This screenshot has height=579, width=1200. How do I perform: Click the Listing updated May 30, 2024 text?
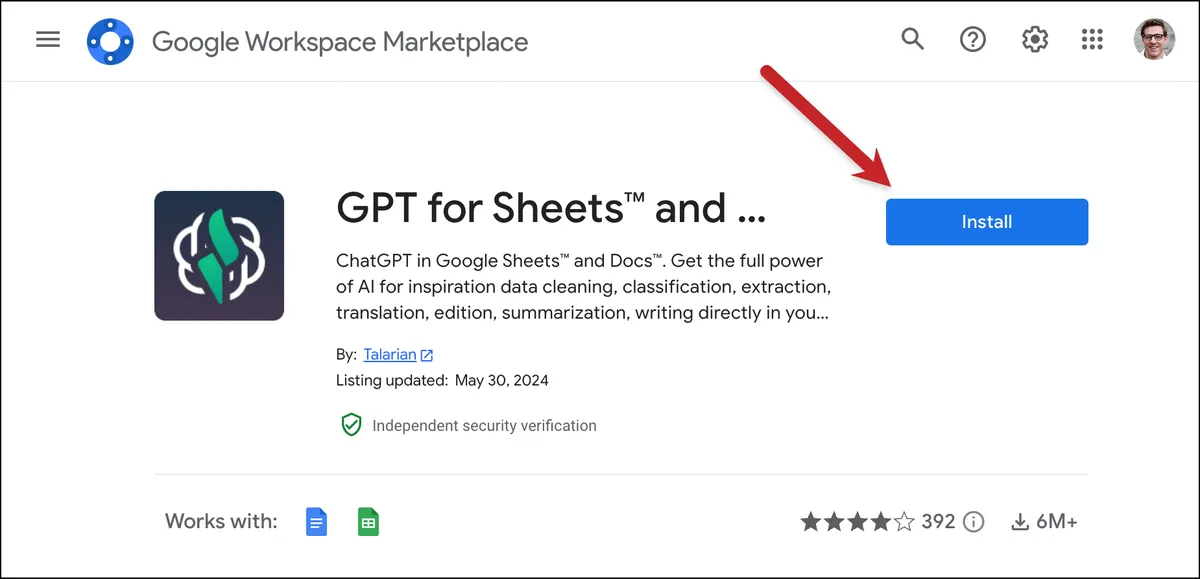pos(442,380)
